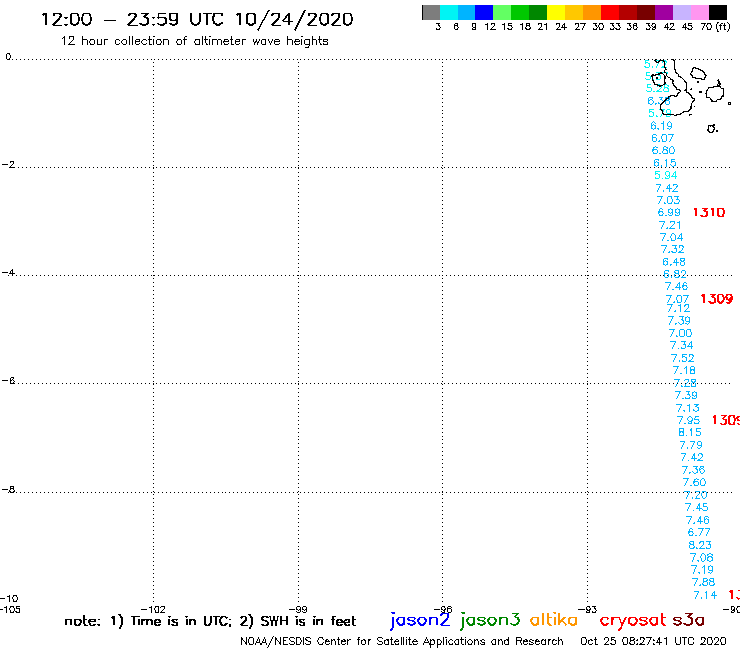Click the note about UTC time and SWH feet
The height and width of the screenshot is (650, 740).
pos(210,621)
